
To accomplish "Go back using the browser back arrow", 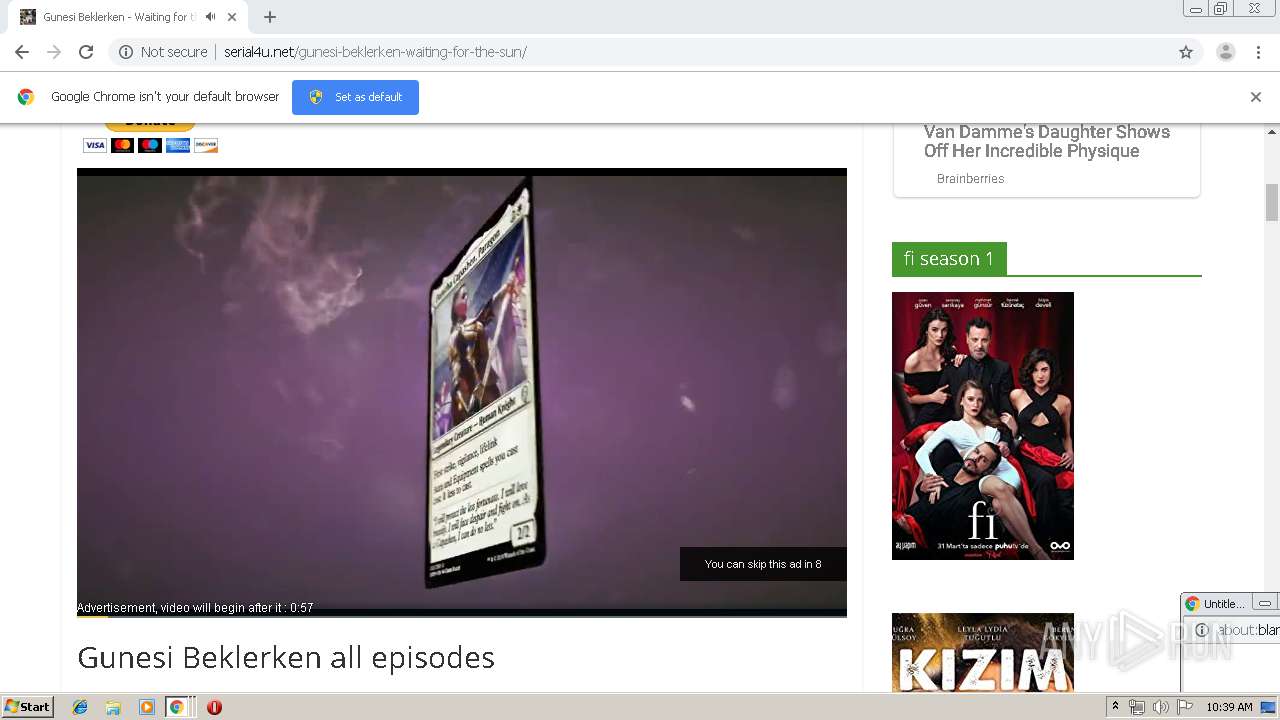I will (x=22, y=52).
